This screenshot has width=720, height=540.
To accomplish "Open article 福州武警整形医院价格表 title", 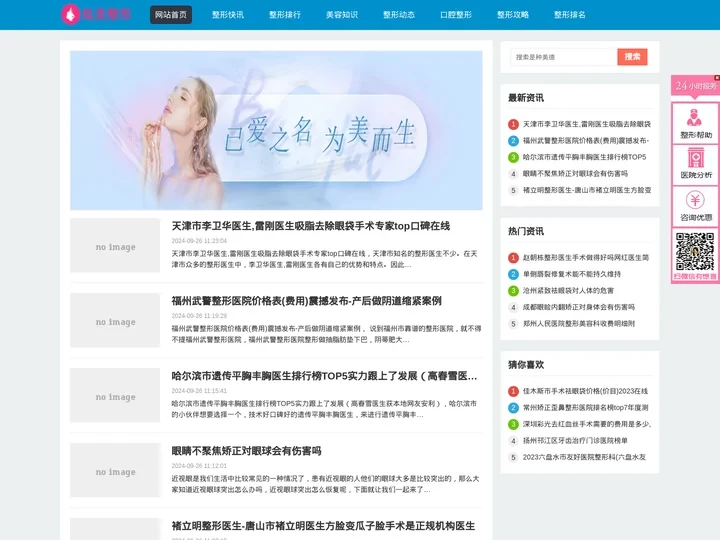I will [307, 301].
